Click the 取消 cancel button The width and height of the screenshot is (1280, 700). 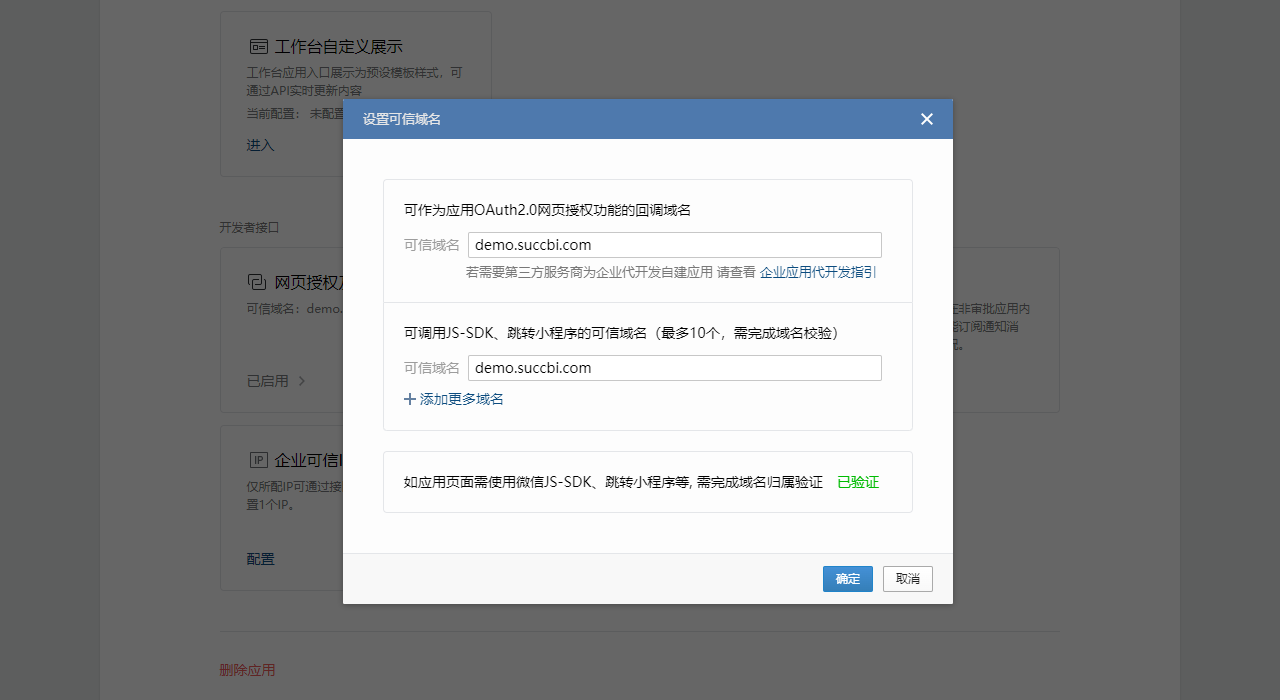907,578
